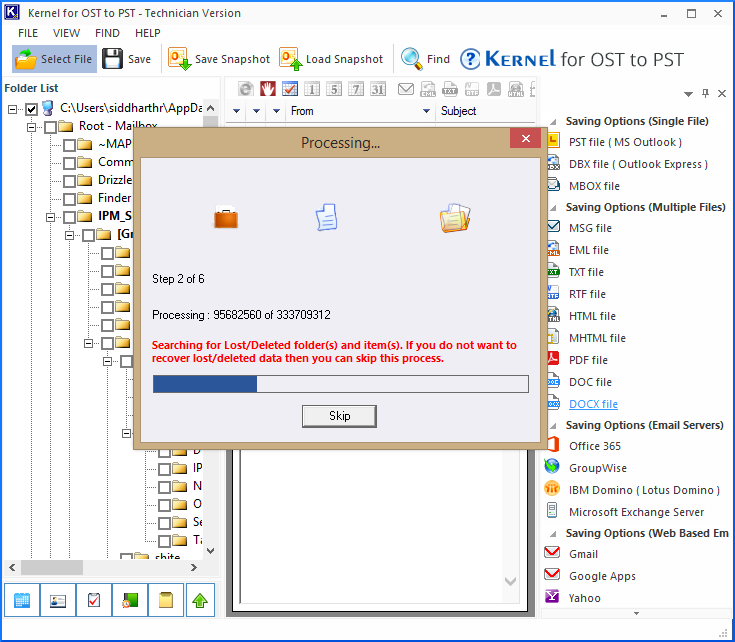
Task: Check the ~MAP folder checkbox
Action: 69,145
